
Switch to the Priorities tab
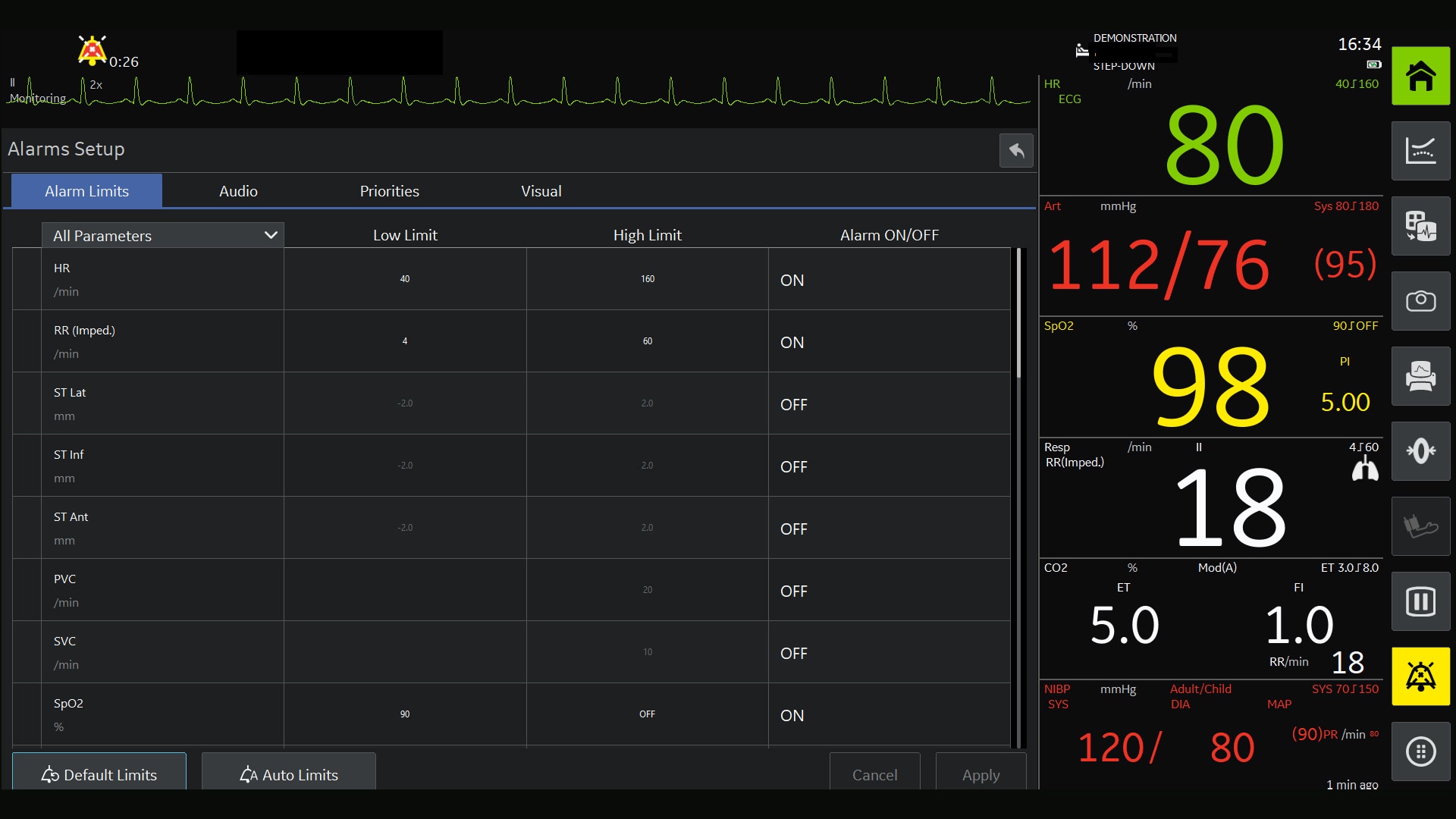389,191
